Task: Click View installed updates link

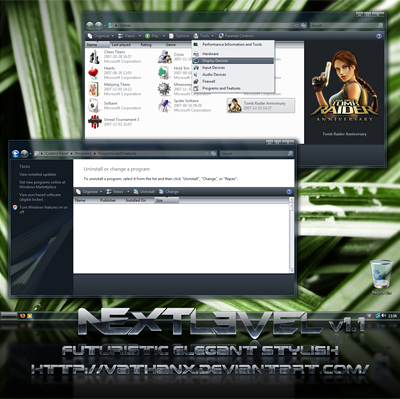Action: pos(38,174)
